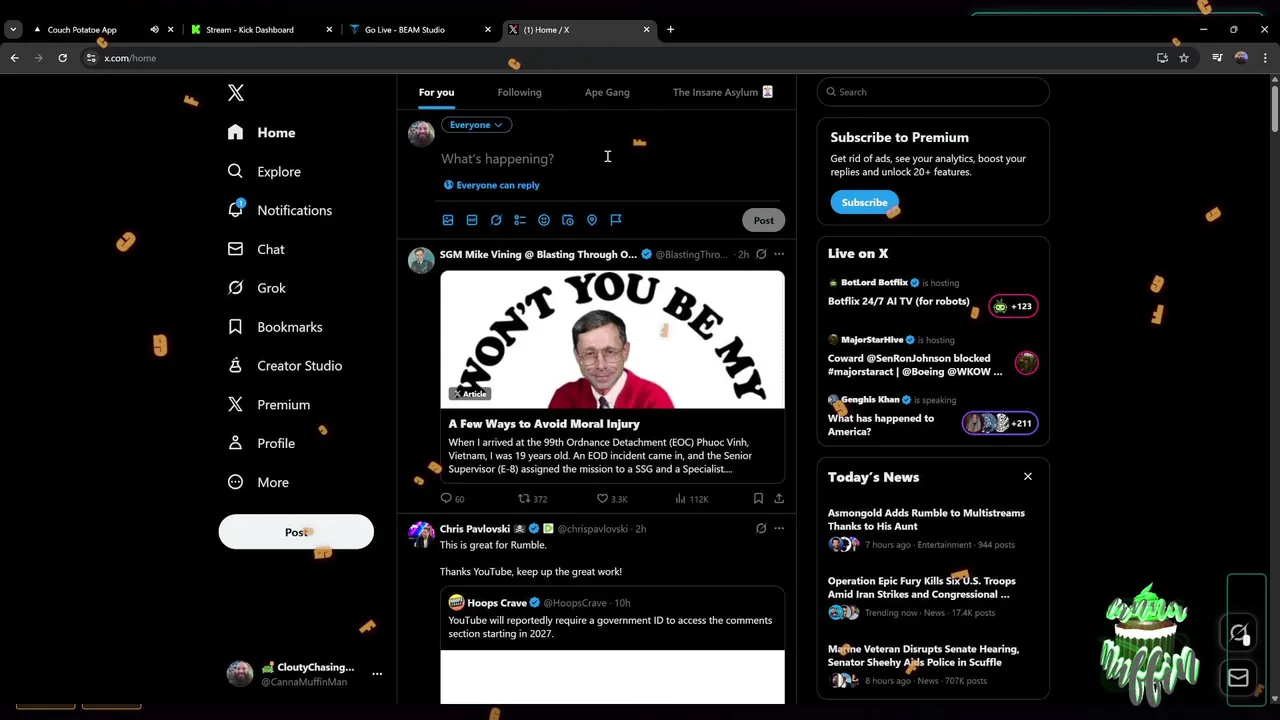This screenshot has height=720, width=1280.
Task: Click the flag icon in composer
Action: click(616, 220)
